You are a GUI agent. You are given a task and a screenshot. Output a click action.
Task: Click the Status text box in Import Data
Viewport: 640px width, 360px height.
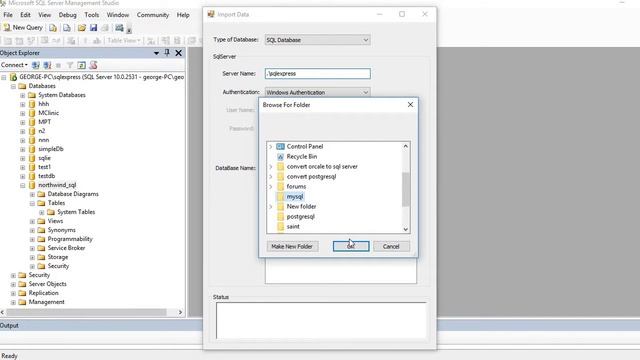321,320
